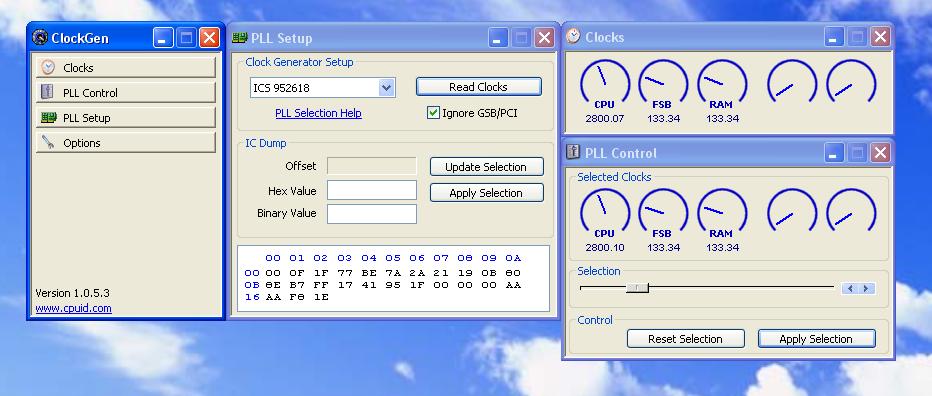932x396 pixels.
Task: Click ClockGen title bar app icon
Action: [x=40, y=37]
